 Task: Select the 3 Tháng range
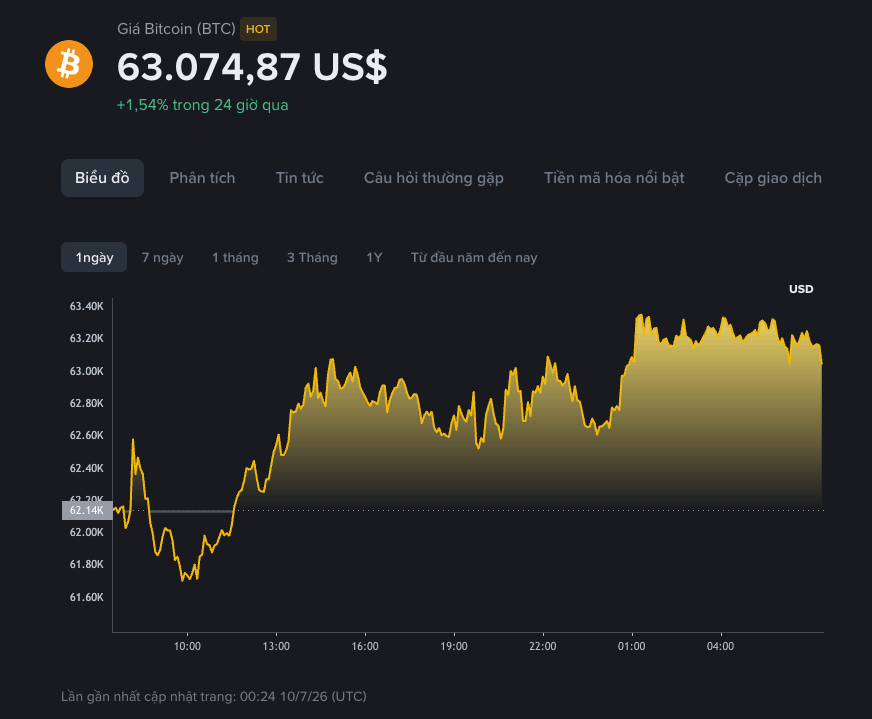pyautogui.click(x=312, y=257)
